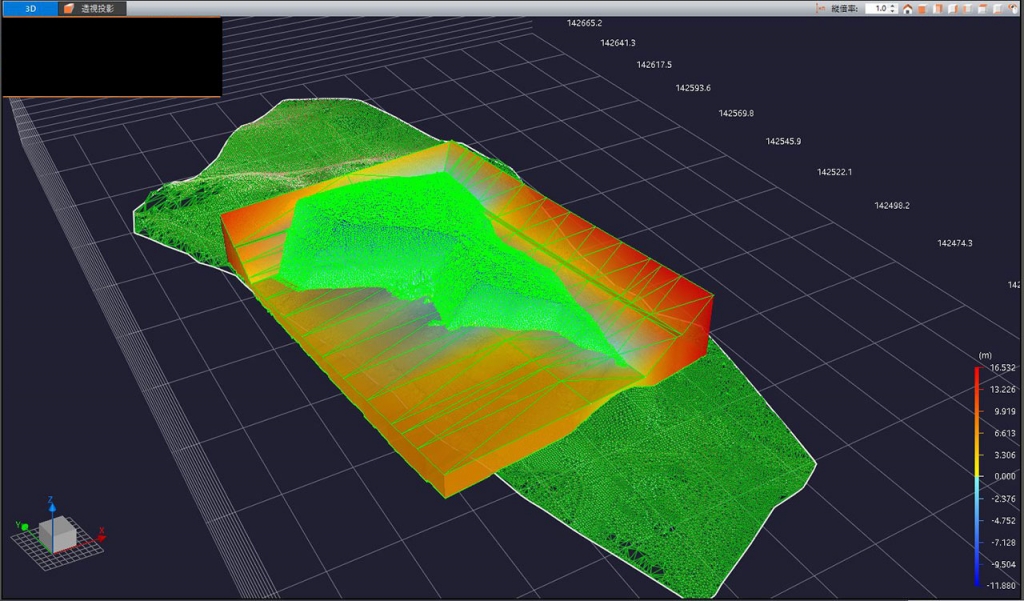Switch to the 3D tab
Screen dimensions: 1024x601
point(30,8)
